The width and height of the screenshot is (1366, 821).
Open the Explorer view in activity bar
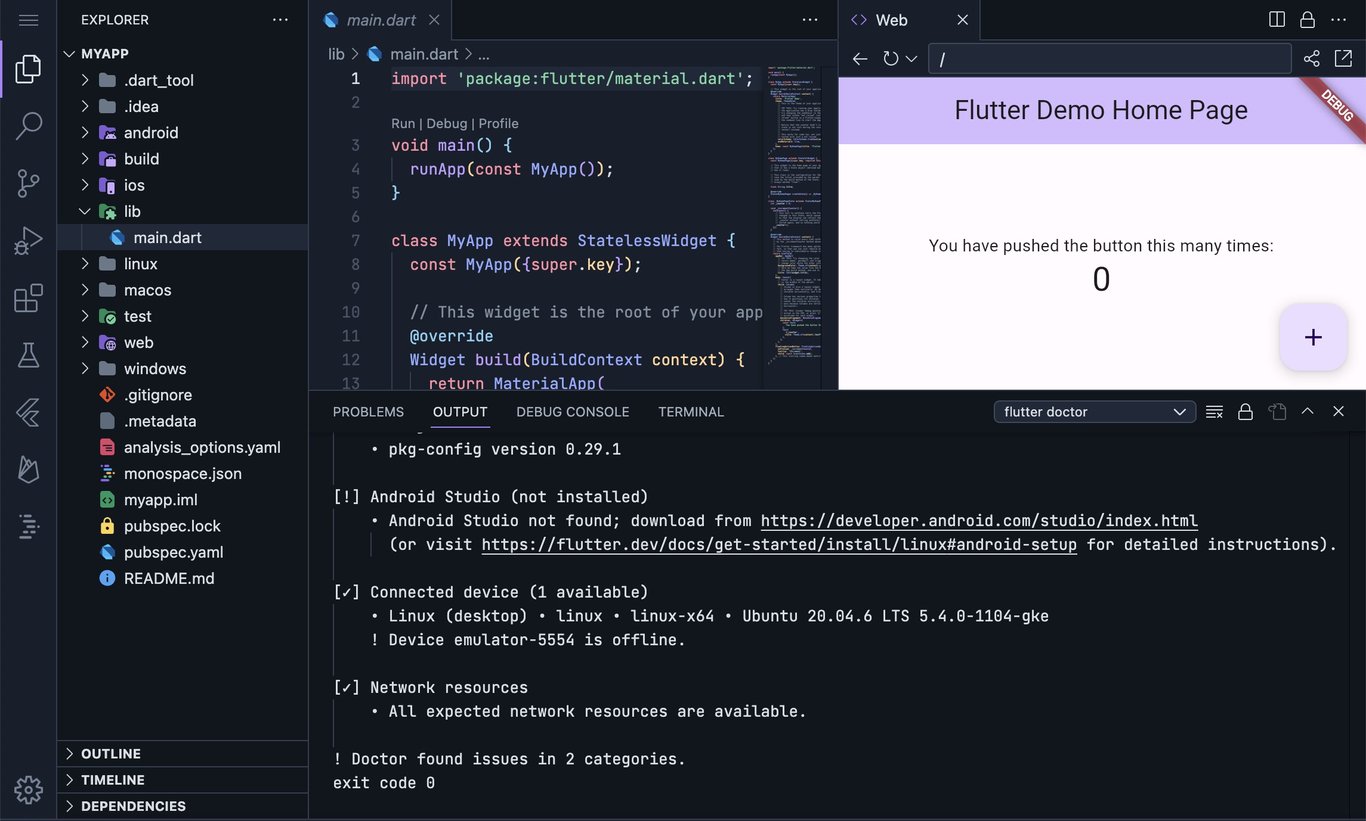(28, 69)
